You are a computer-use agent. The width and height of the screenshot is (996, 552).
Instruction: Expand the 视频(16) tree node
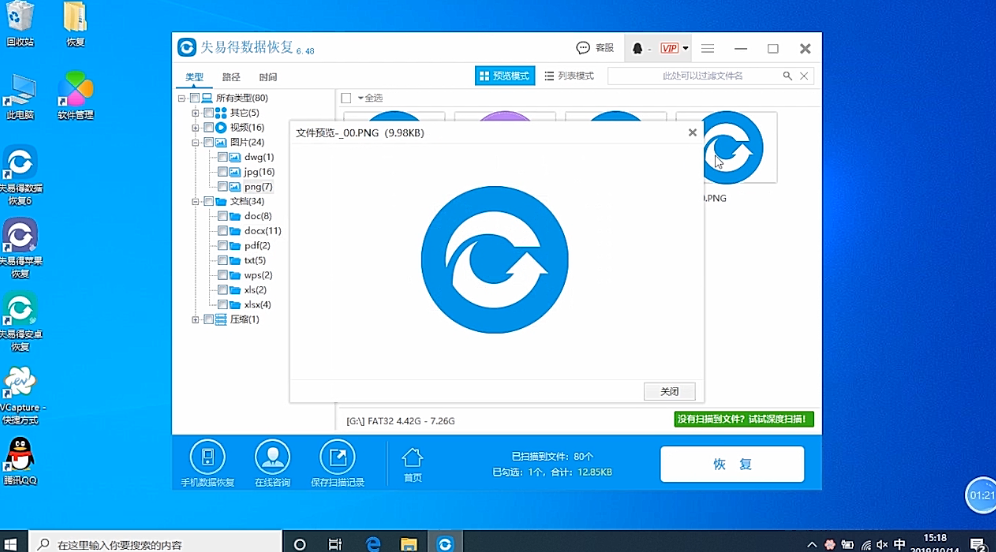pyautogui.click(x=196, y=128)
